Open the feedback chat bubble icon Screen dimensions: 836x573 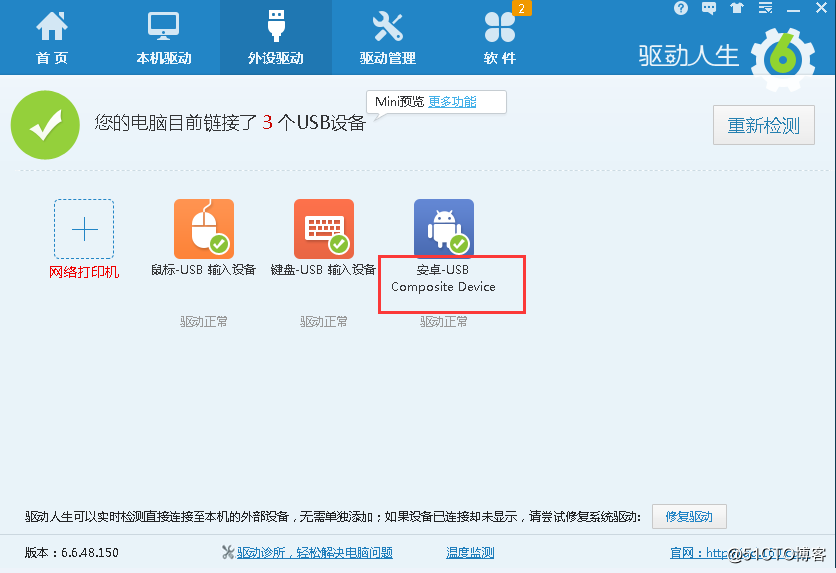coord(709,8)
